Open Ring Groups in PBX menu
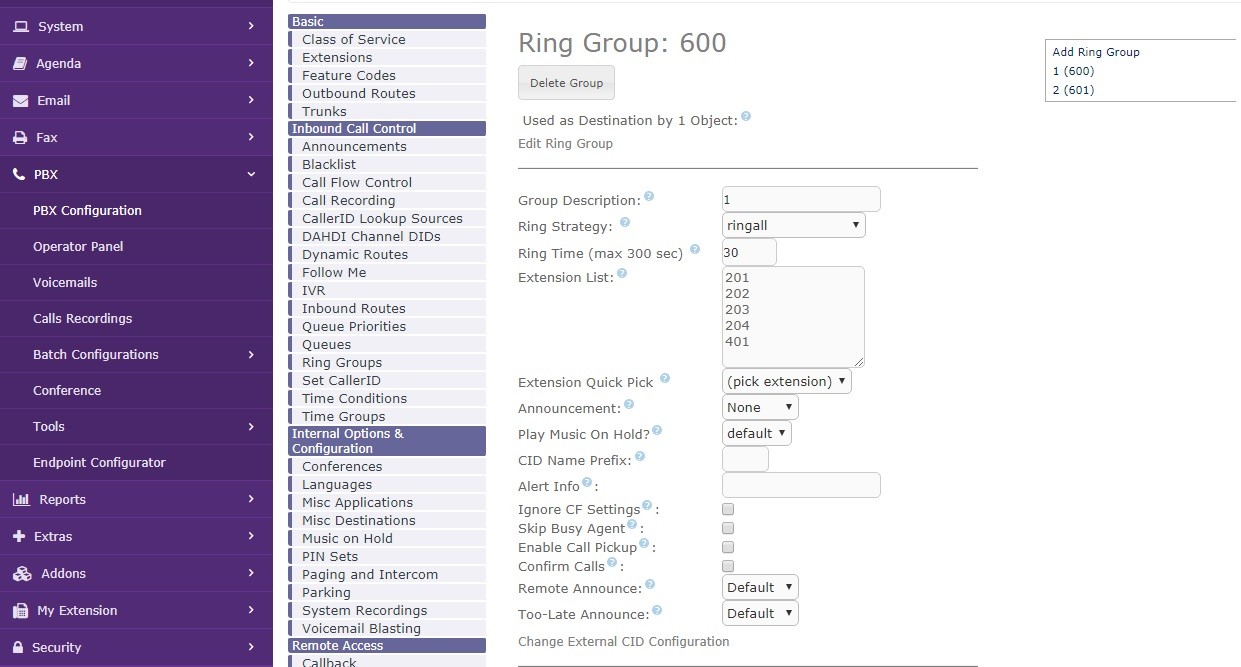The height and width of the screenshot is (667, 1241). tap(342, 362)
